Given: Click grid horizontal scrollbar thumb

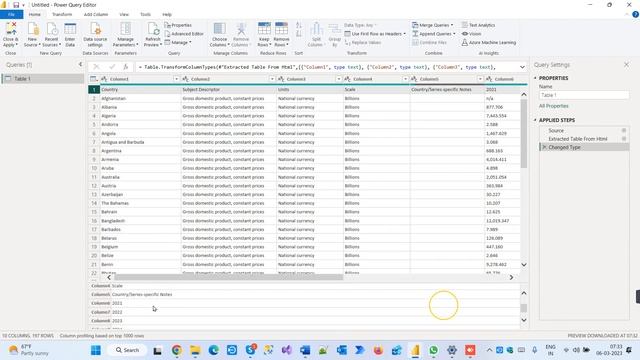Looking at the screenshot, I should [x=229, y=277].
